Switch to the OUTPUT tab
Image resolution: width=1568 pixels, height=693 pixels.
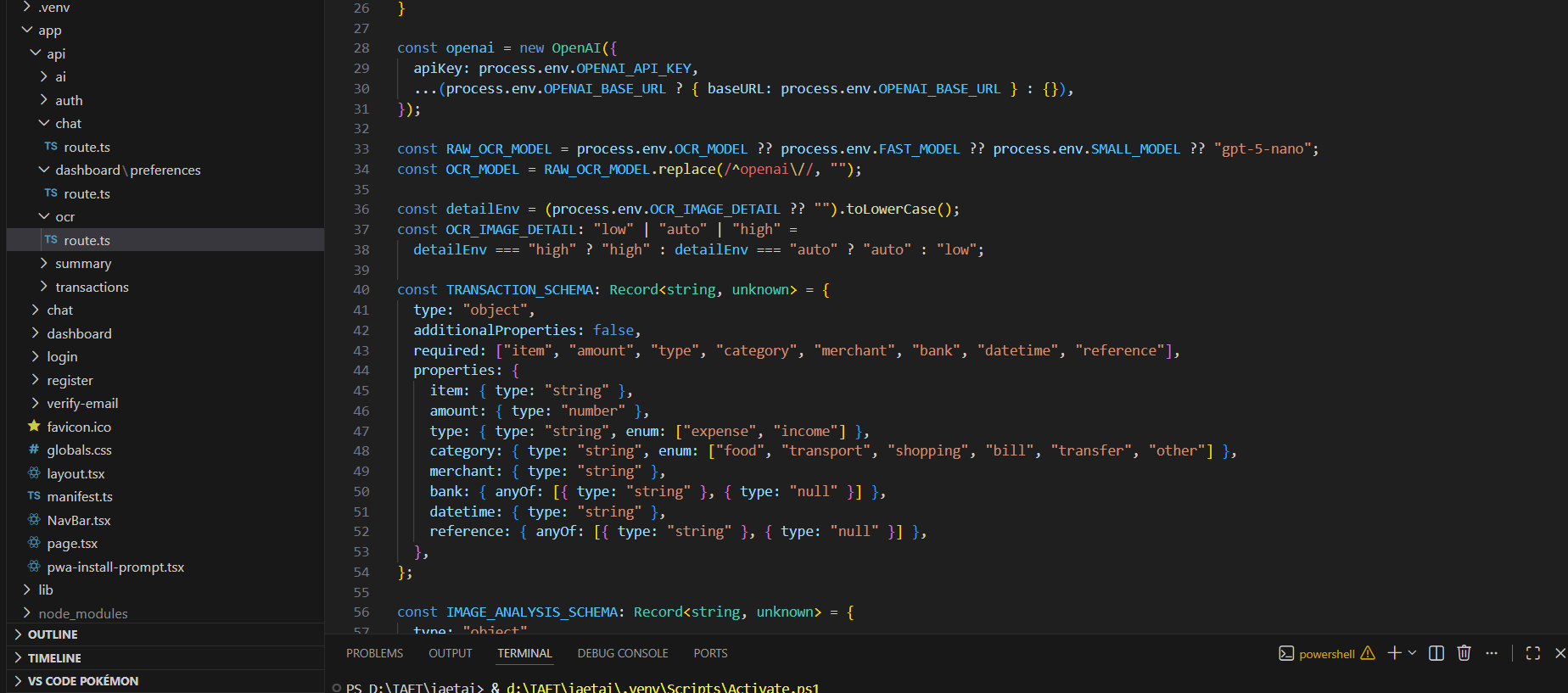point(450,653)
